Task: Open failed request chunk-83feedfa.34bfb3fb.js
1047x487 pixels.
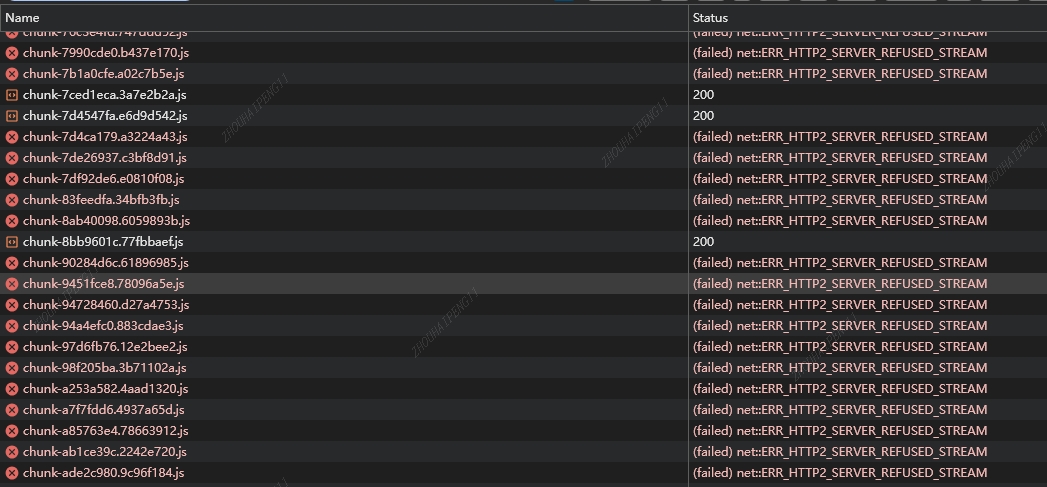Action: (x=101, y=200)
